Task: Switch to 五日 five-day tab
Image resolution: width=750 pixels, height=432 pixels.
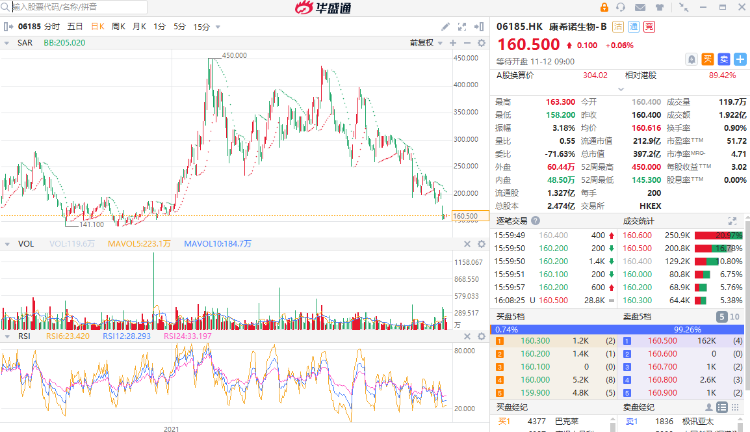Action: [x=75, y=27]
